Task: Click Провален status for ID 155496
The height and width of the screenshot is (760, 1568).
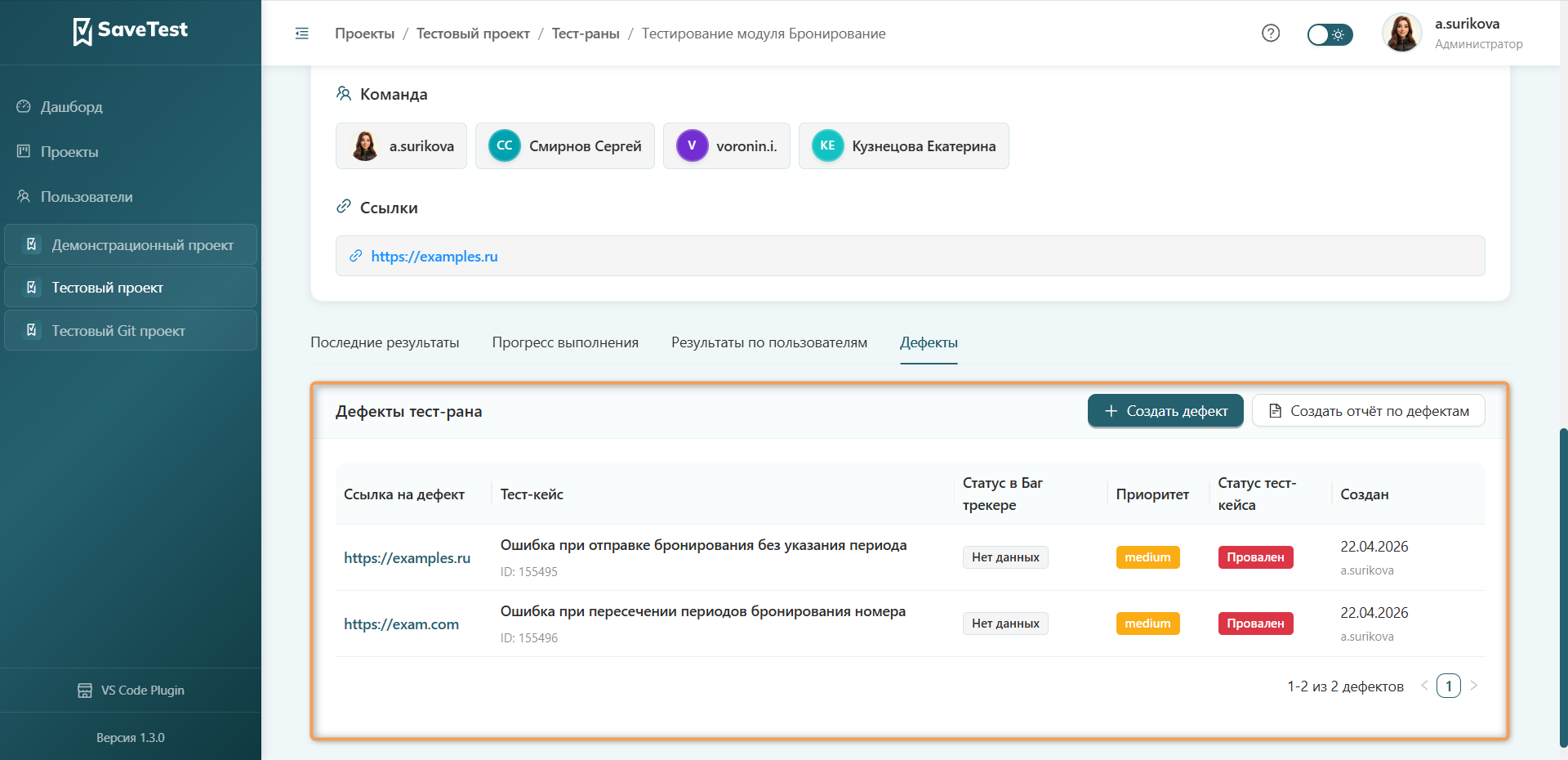Action: [x=1255, y=624]
